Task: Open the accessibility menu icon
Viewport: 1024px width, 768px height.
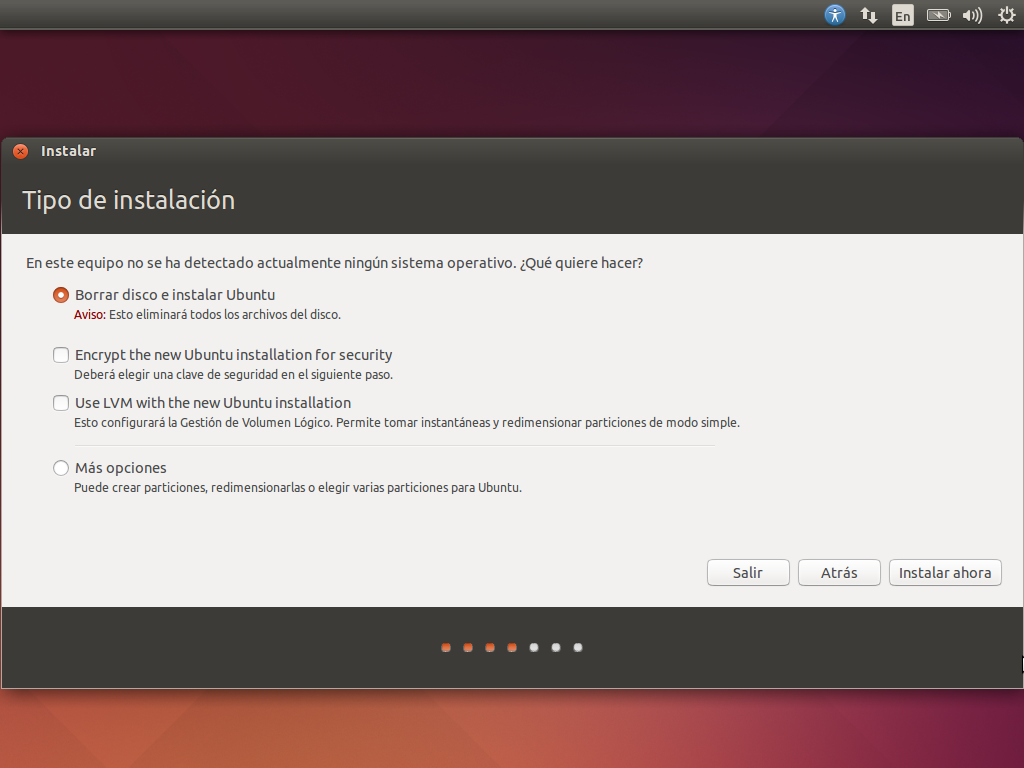Action: pos(835,15)
